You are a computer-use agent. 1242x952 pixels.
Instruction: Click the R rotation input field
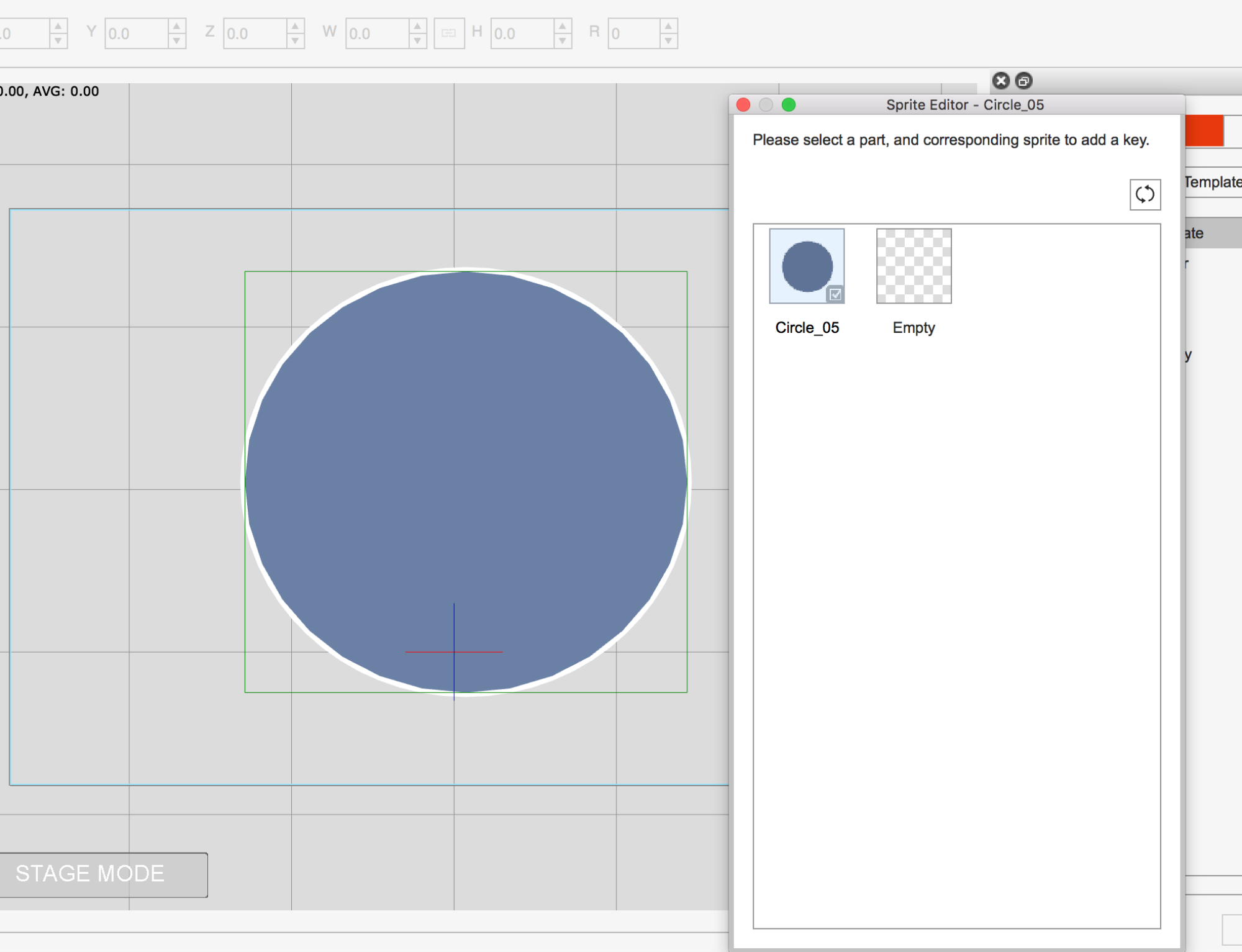[634, 34]
